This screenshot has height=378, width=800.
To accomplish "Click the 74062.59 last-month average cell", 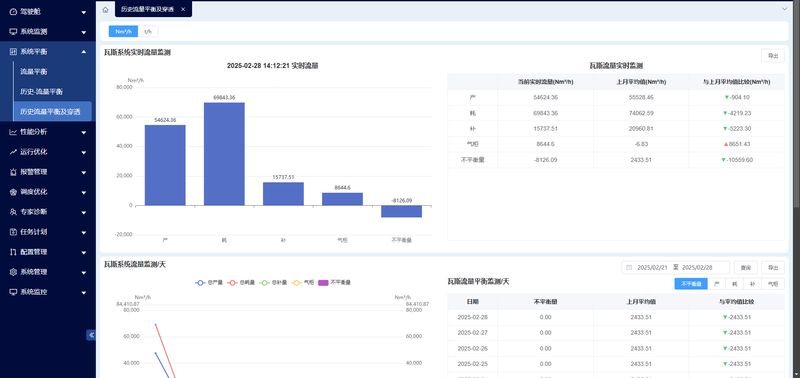I will click(x=641, y=113).
